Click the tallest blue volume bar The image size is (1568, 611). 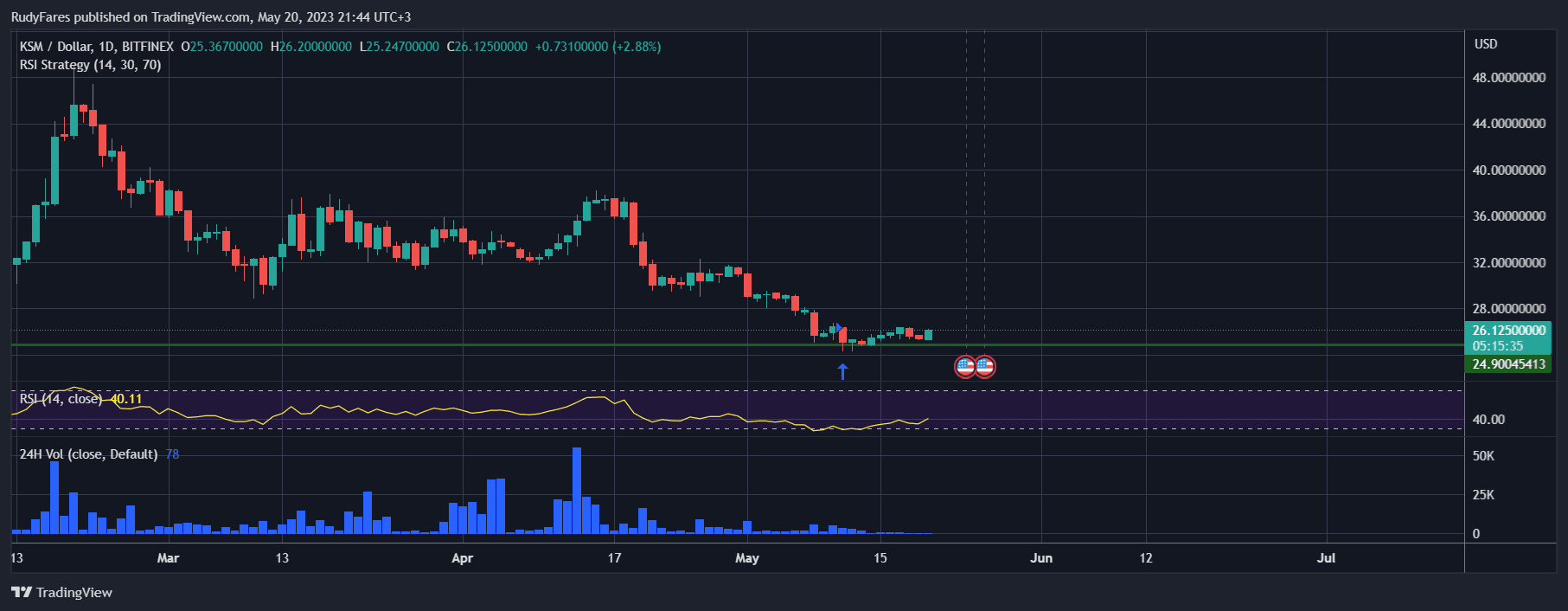[577, 489]
